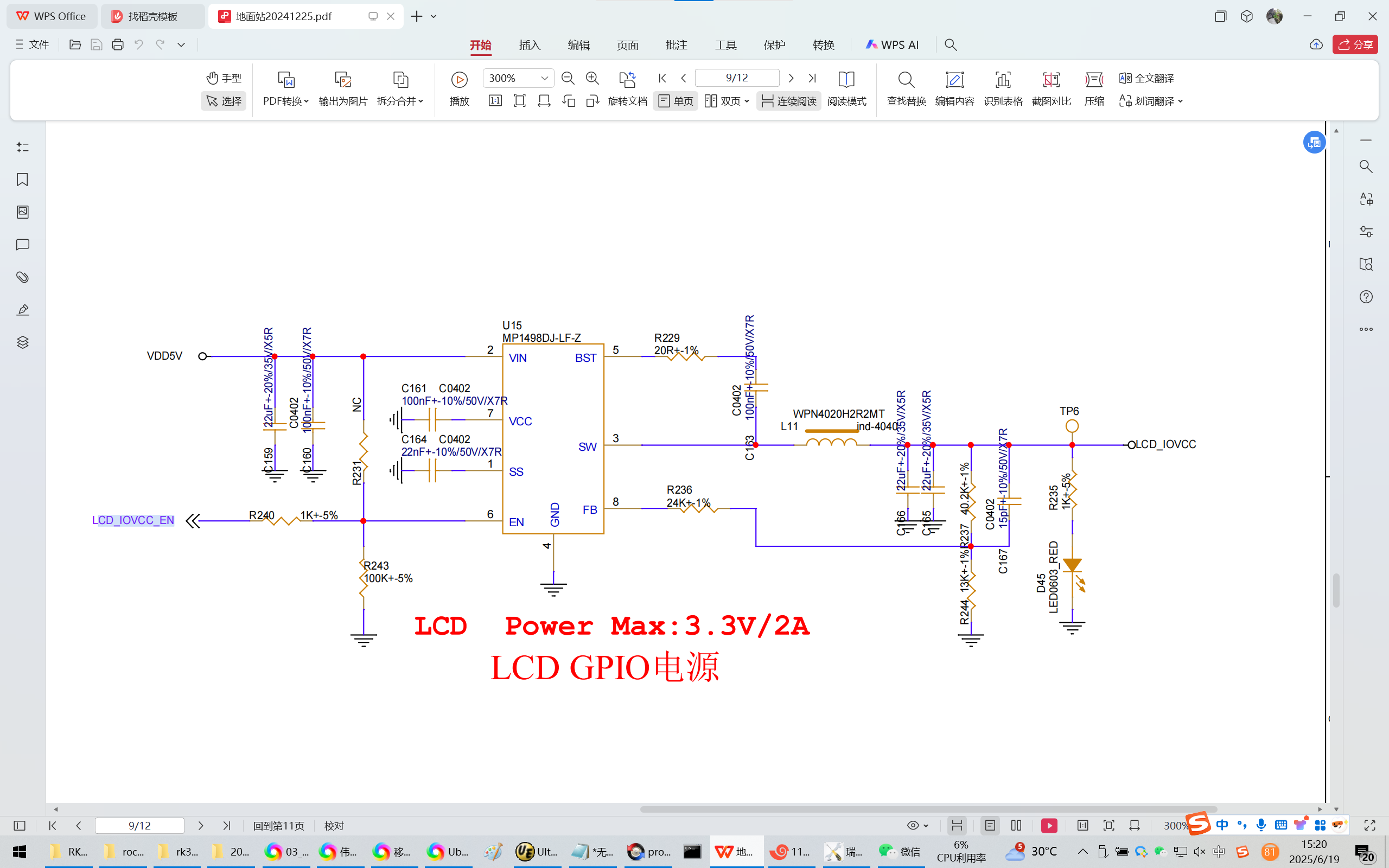Start slideshow with 播放 button
This screenshot has width=1389, height=868.
click(459, 89)
